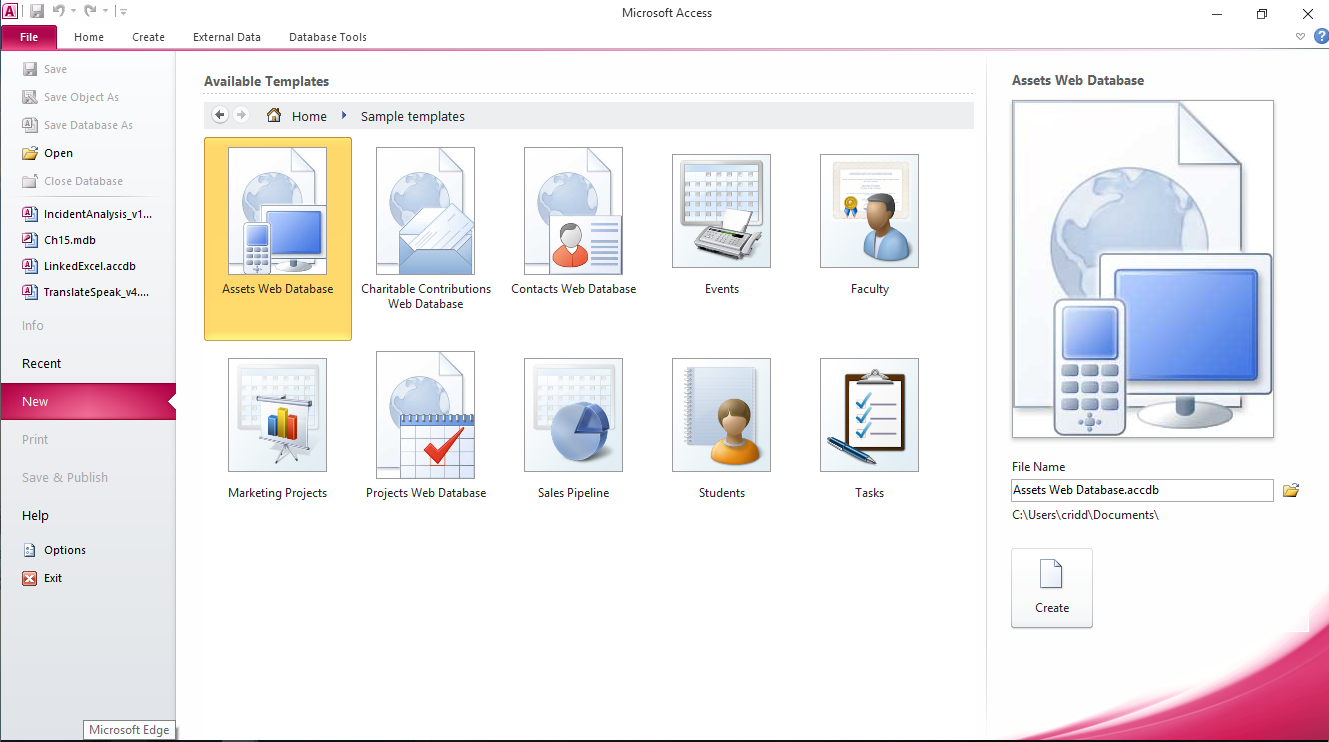Viewport: 1329px width, 742px height.
Task: Select the Events template icon
Action: tap(721, 211)
